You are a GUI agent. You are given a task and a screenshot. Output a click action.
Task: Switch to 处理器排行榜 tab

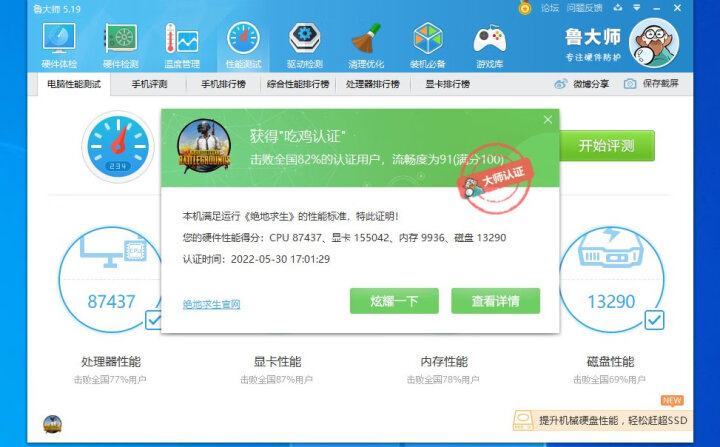pos(372,84)
